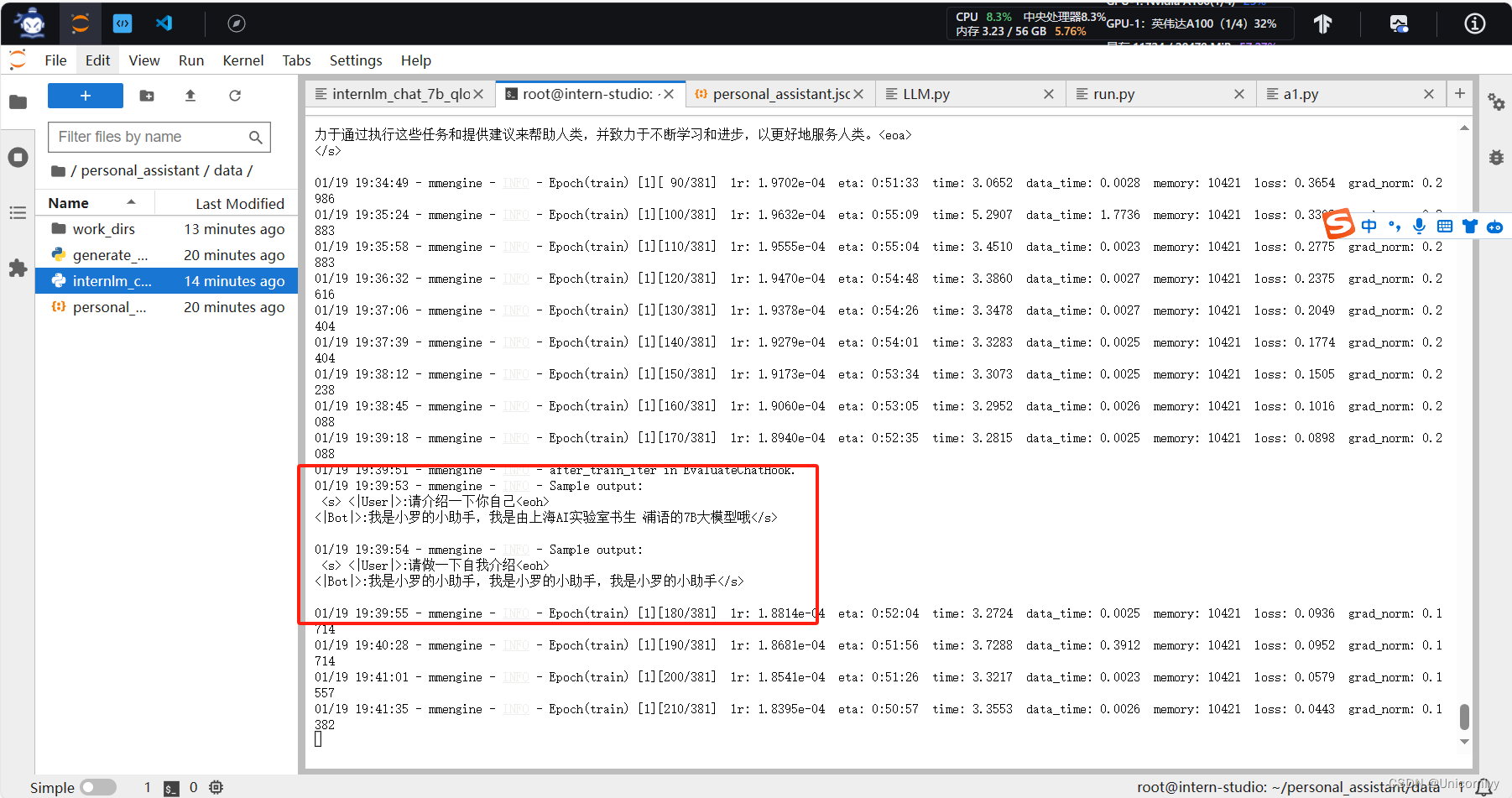Create a new folder with folder-plus icon
The image size is (1512, 798).
click(147, 96)
